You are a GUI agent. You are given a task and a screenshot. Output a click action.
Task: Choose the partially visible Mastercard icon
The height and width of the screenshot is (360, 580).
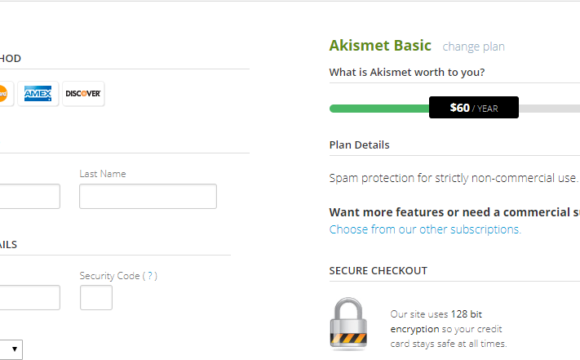pos(6,94)
